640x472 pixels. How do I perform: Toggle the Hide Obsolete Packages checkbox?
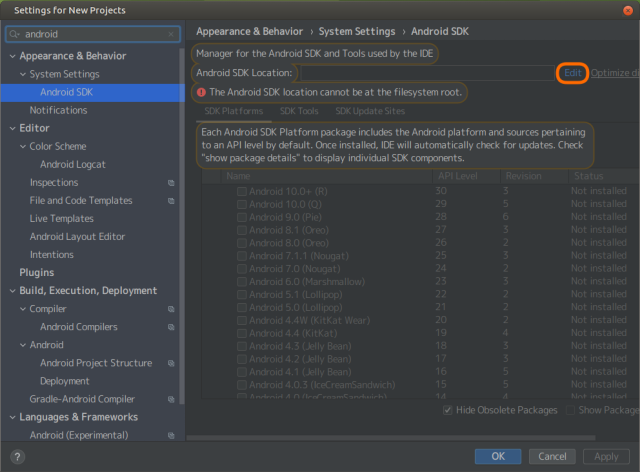[x=447, y=410]
